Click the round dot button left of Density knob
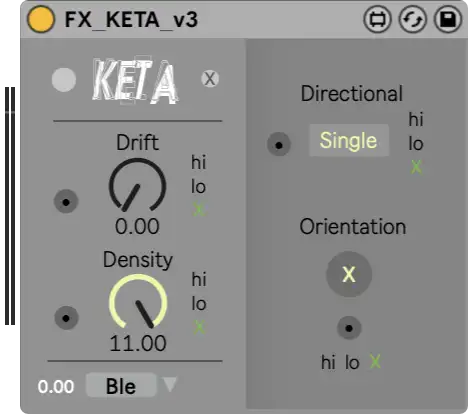Viewport: 468px width, 414px height. pos(66,318)
